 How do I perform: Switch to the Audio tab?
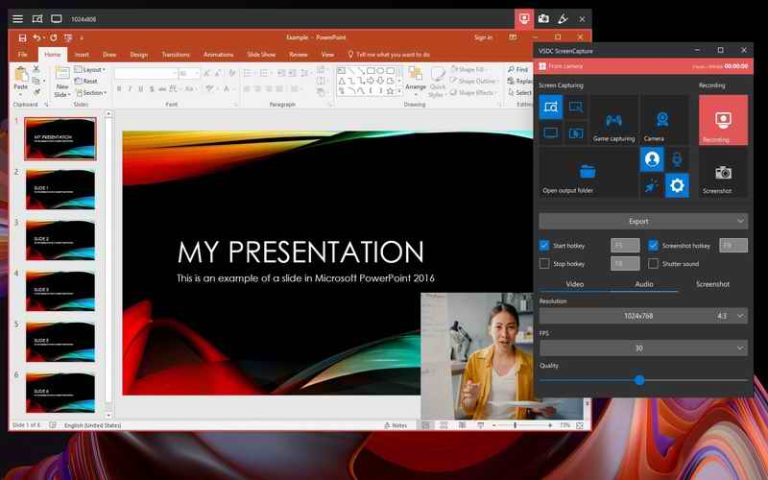pos(643,284)
